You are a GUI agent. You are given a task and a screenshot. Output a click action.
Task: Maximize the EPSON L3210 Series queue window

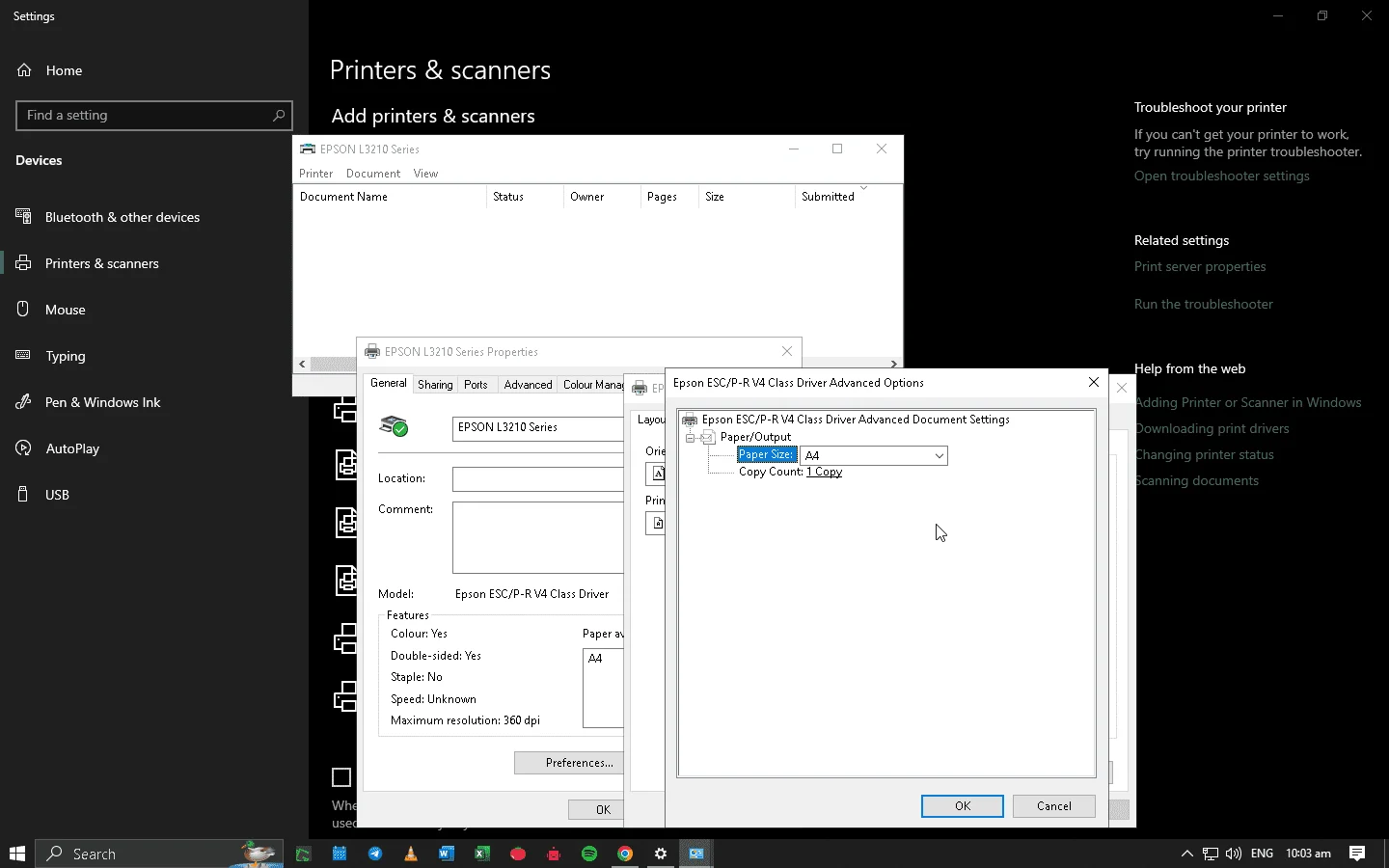(x=837, y=149)
